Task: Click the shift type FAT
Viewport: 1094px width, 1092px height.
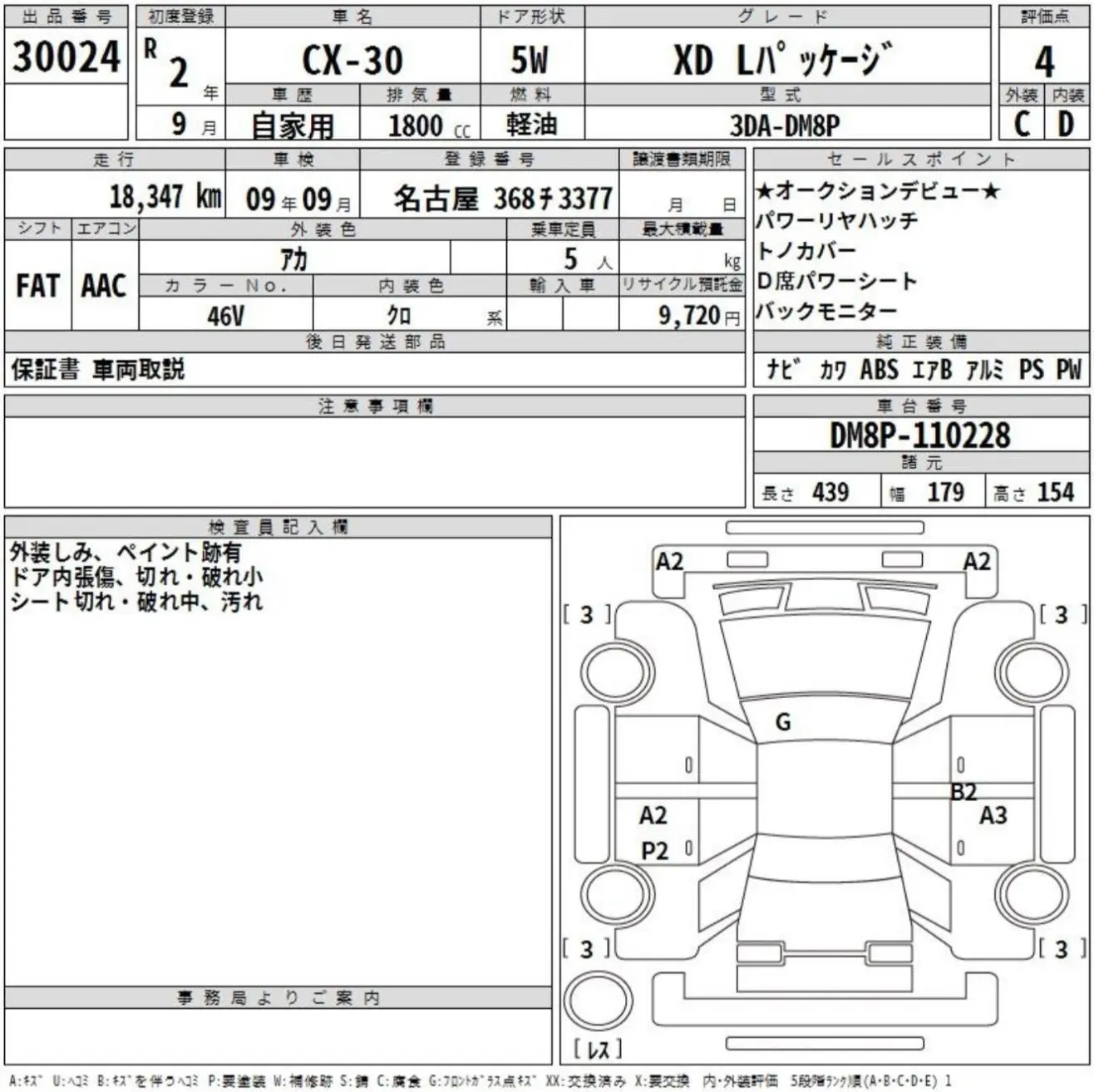Action: (x=37, y=286)
